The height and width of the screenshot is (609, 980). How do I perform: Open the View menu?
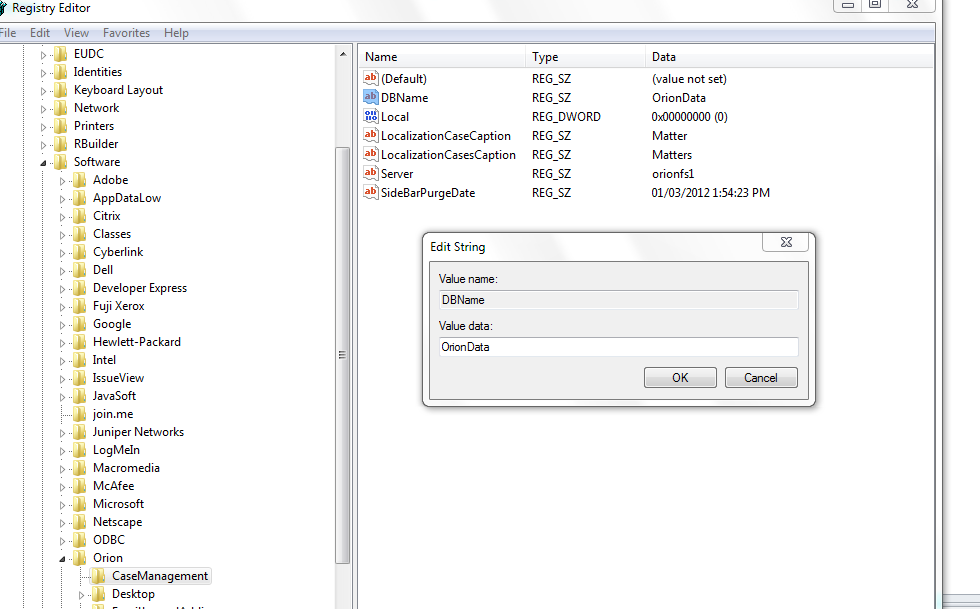pos(76,33)
